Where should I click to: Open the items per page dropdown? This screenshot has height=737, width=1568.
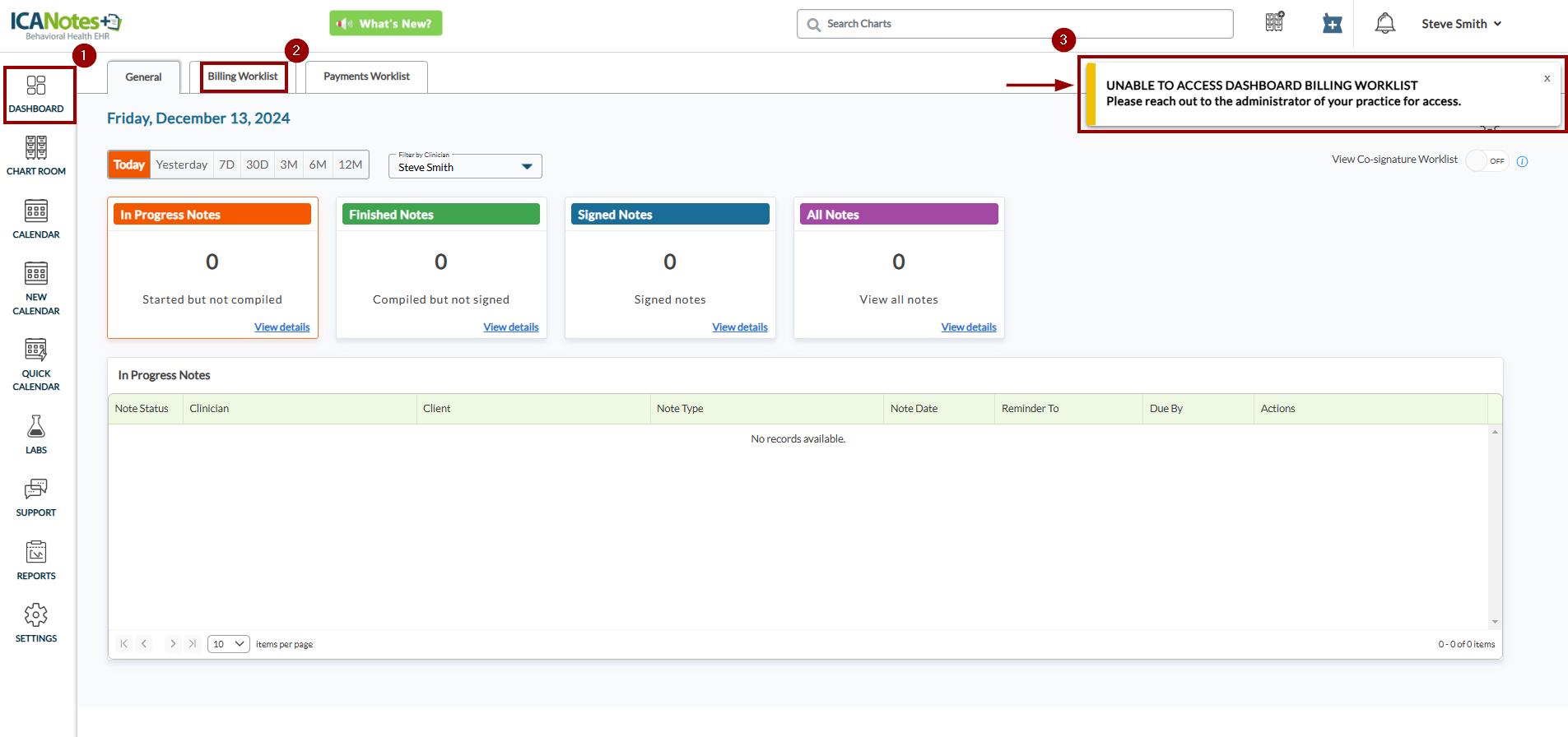tap(229, 644)
